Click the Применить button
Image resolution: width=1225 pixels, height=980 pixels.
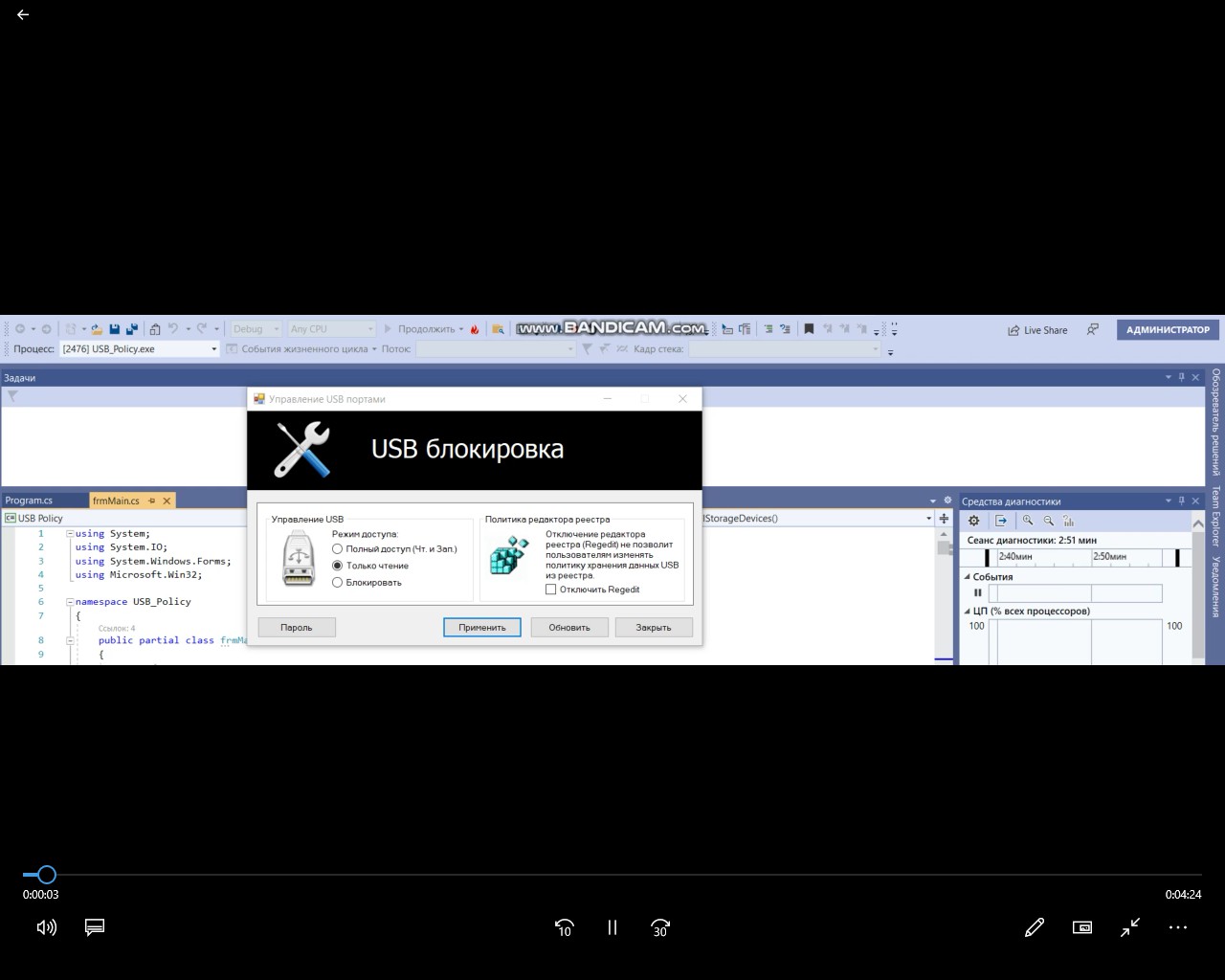click(482, 628)
